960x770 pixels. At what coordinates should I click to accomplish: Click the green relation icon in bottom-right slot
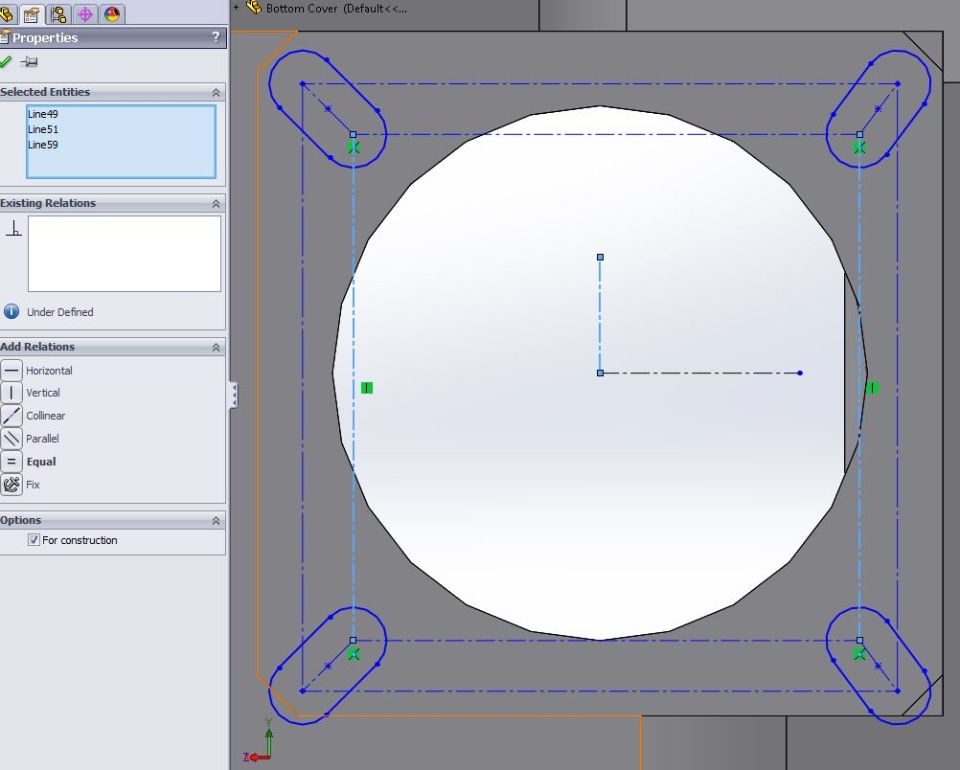tap(860, 654)
